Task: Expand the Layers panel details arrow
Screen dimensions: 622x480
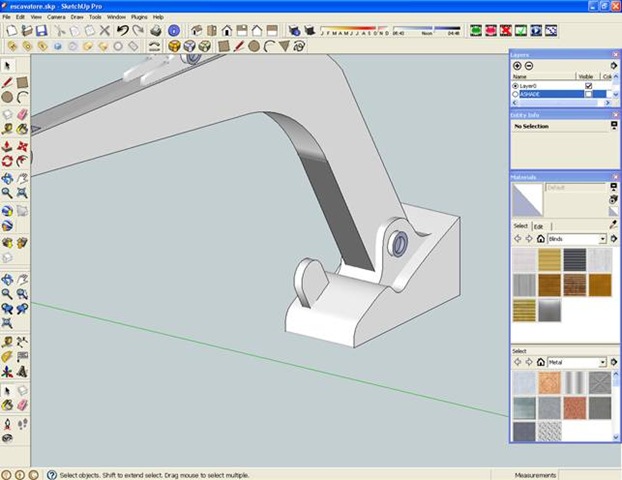Action: pos(613,65)
